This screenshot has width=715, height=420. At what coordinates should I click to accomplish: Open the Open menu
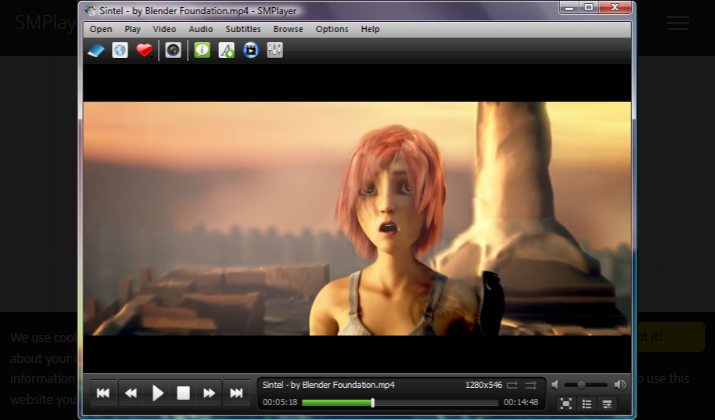101,29
